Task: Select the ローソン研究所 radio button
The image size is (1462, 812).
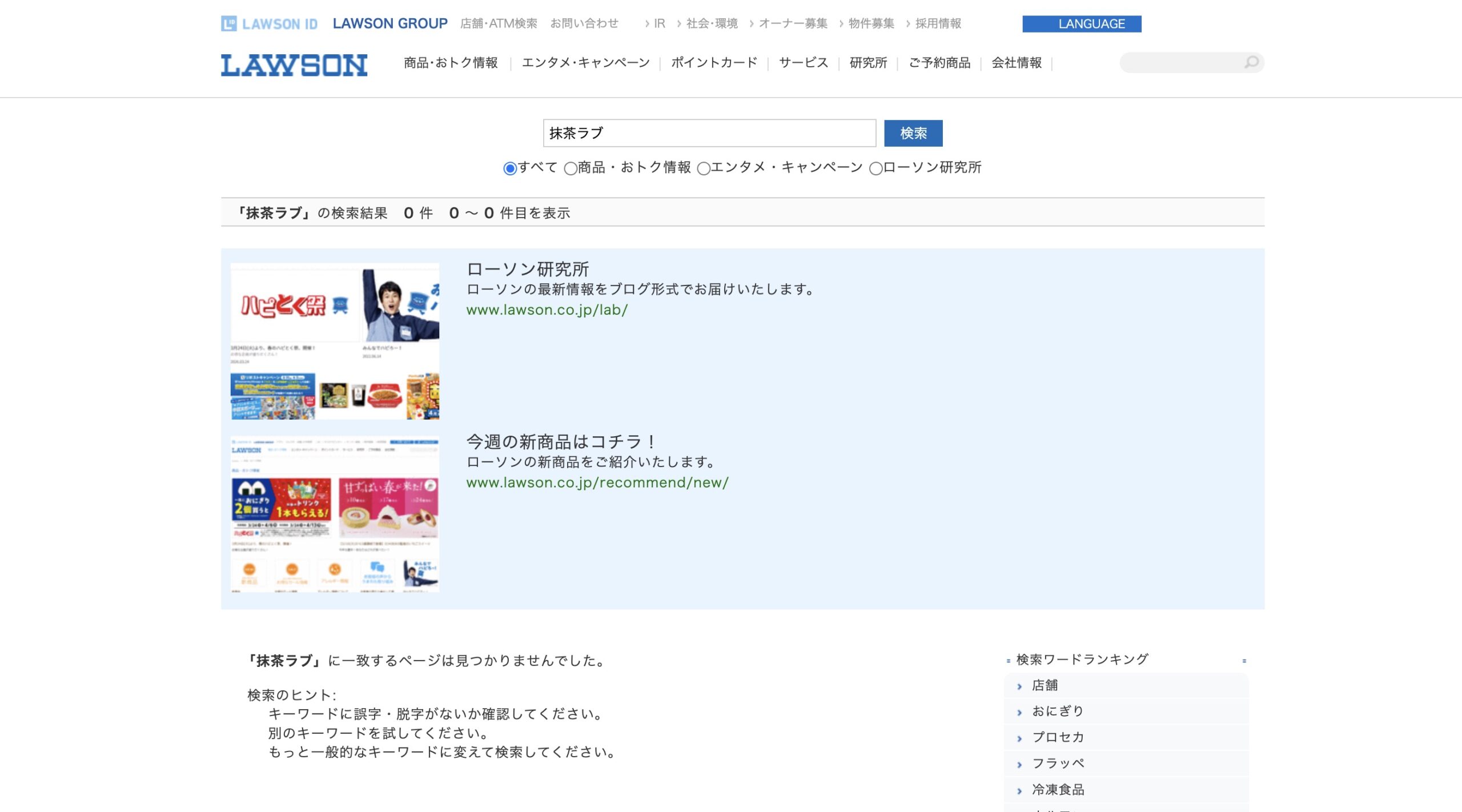Action: point(875,168)
